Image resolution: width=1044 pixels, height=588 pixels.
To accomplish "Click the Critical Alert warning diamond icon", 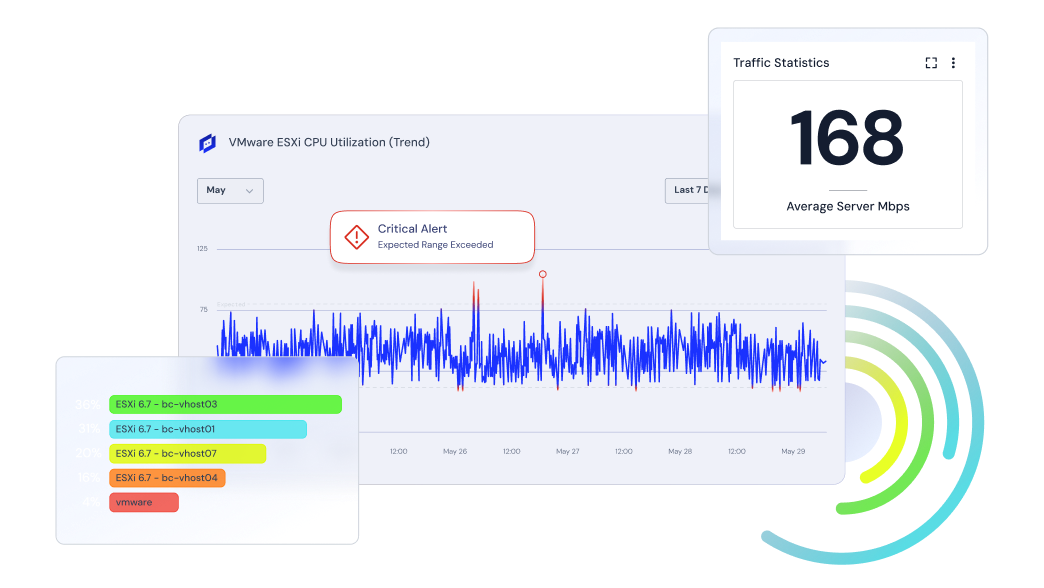I will click(356, 236).
